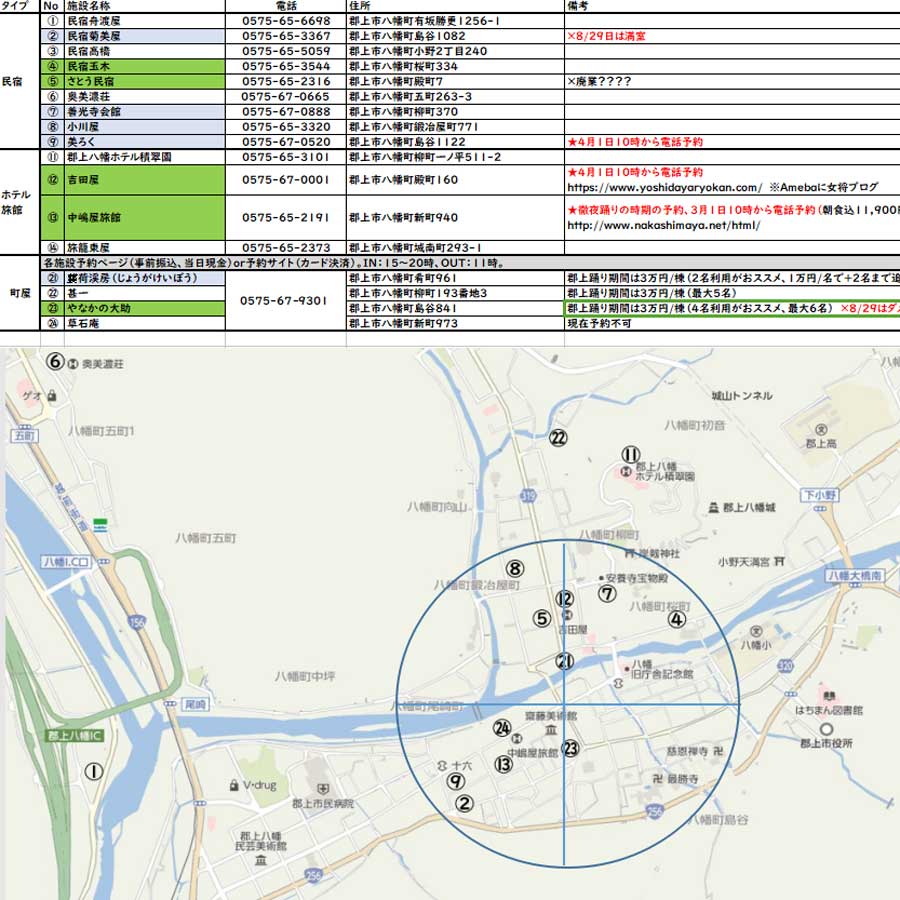The image size is (900, 900).
Task: Click the museum icon under 郡上八幡民芸美術館
Action: (261, 860)
